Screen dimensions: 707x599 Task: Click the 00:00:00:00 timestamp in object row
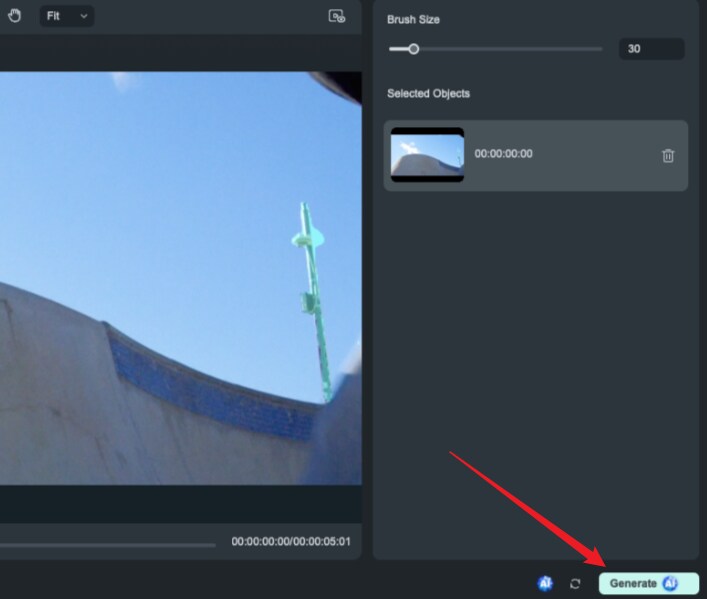[503, 153]
